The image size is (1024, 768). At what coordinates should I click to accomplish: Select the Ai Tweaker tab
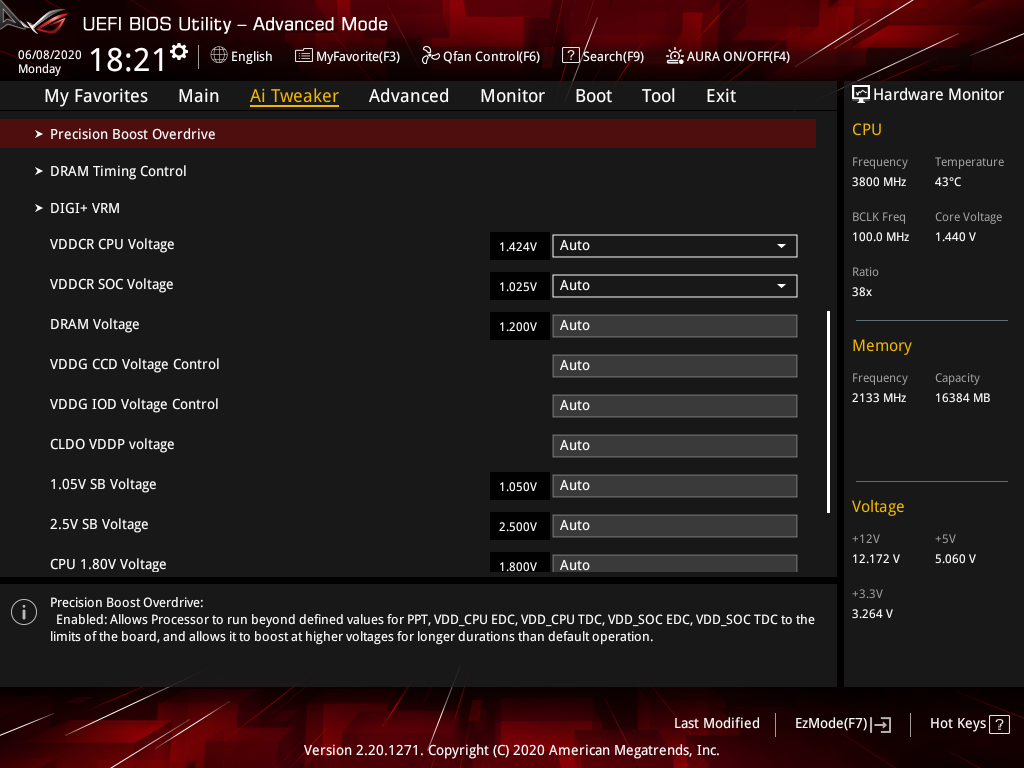click(294, 96)
